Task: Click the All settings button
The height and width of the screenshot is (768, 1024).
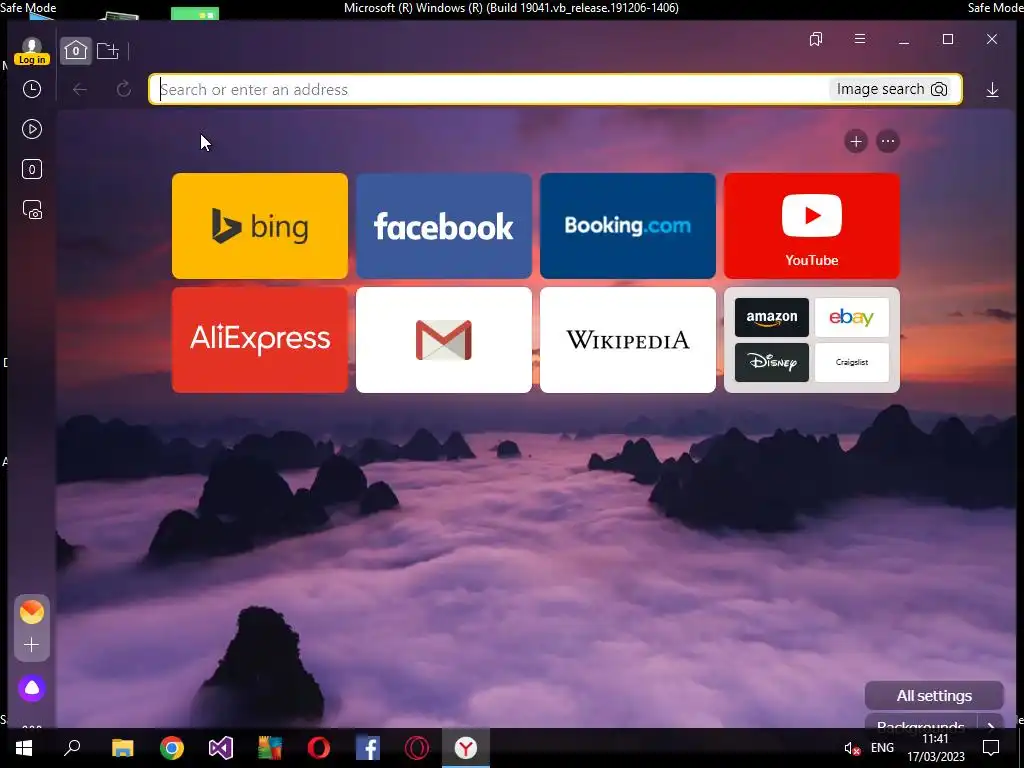Action: [934, 696]
